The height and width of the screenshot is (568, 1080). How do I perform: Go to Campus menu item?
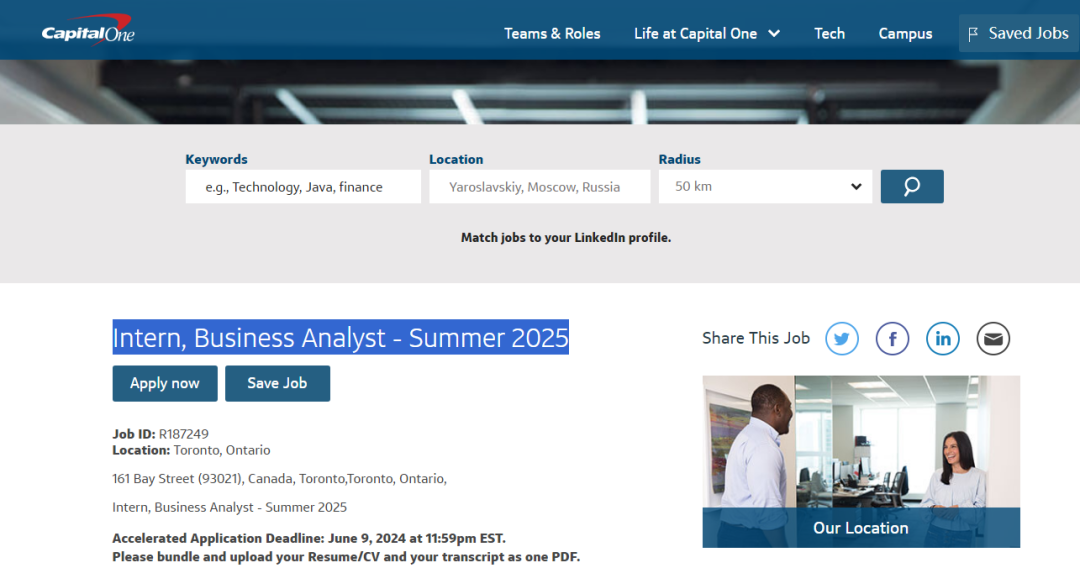point(905,33)
